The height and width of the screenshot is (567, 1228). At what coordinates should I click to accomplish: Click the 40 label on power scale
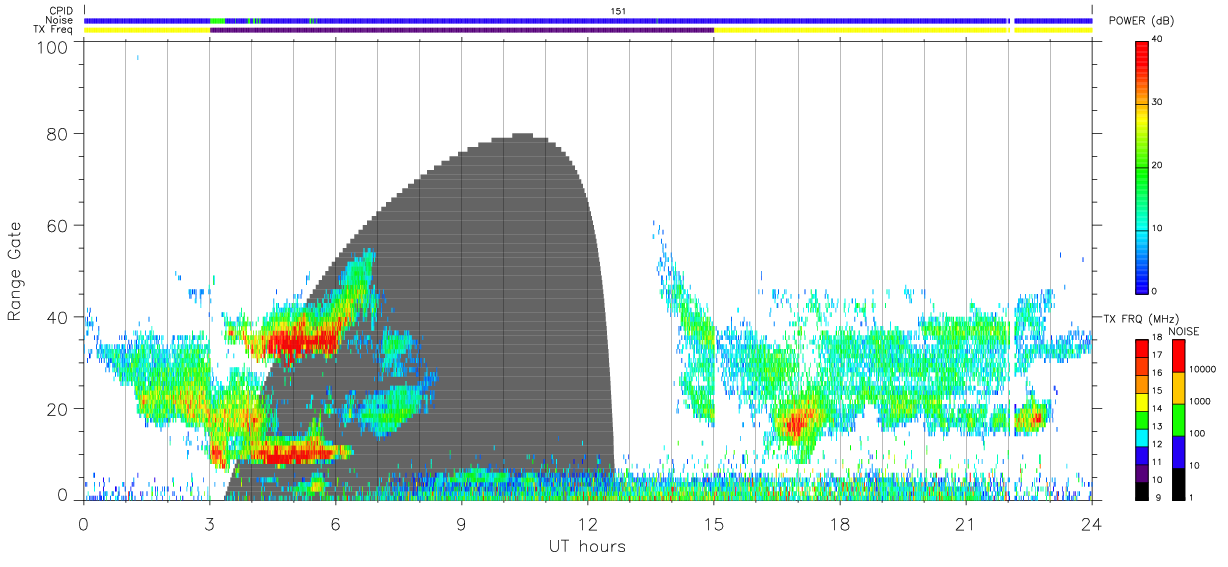[1157, 40]
